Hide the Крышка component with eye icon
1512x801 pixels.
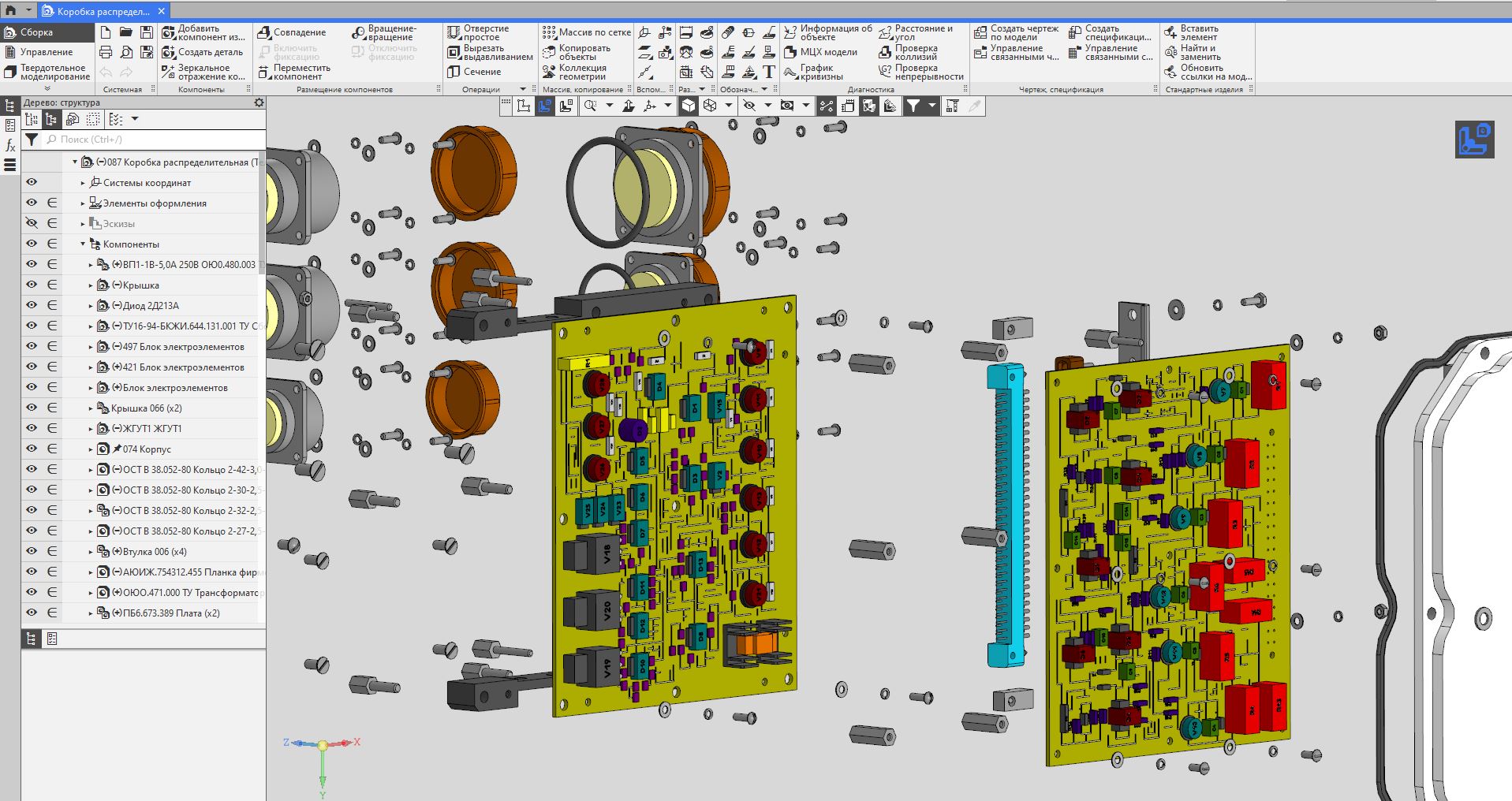[32, 285]
